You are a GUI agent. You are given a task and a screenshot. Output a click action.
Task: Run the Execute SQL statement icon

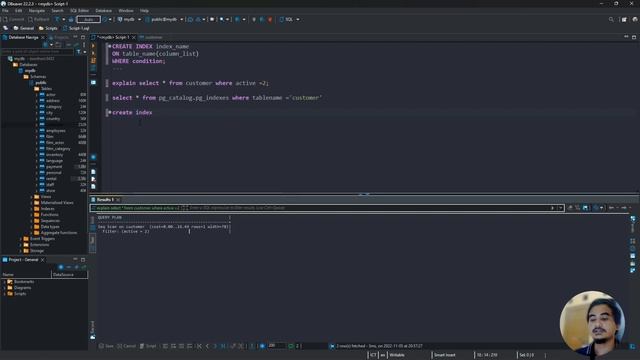pos(93,46)
